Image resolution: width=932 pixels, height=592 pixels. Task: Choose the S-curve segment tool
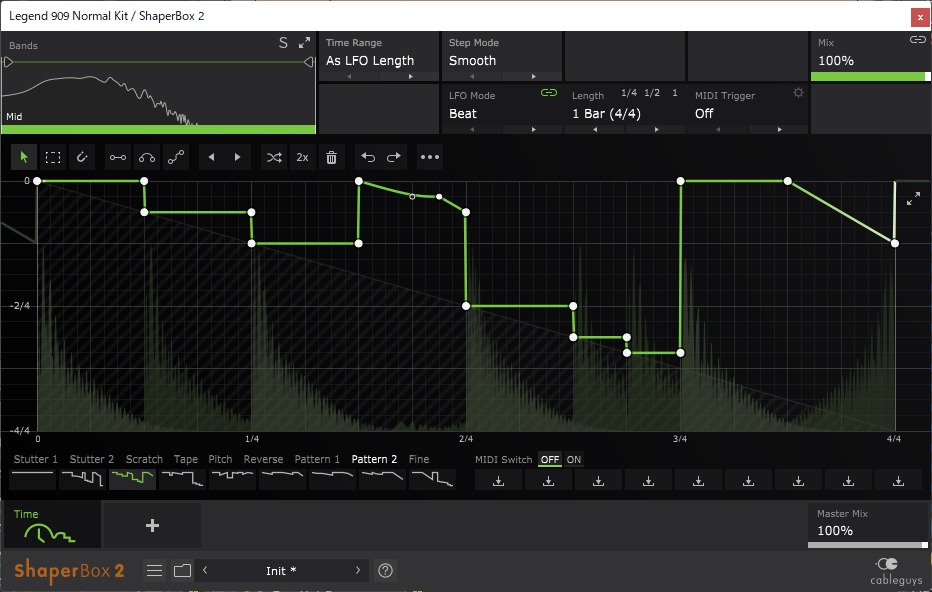[176, 158]
